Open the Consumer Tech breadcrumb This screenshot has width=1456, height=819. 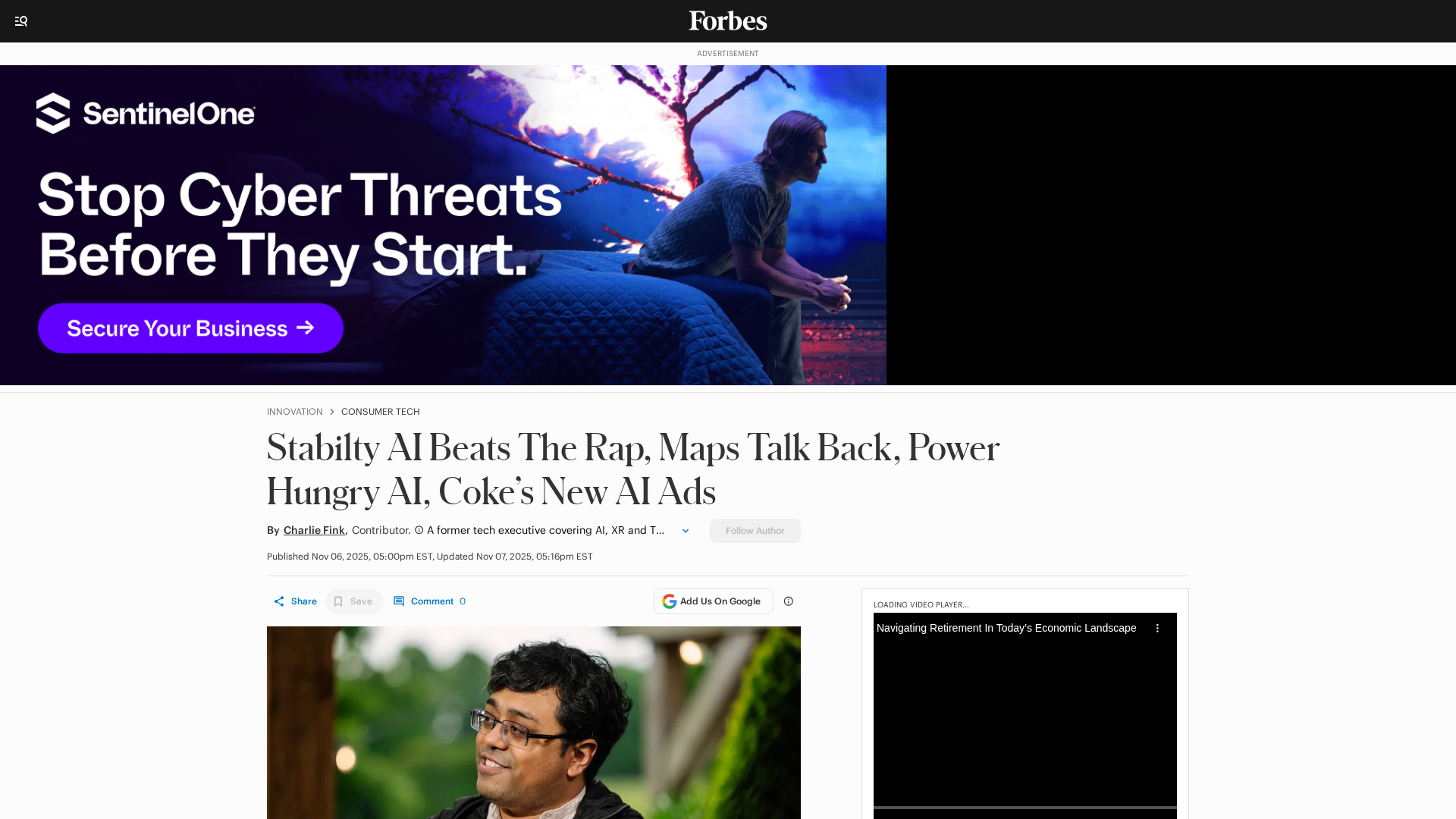(x=381, y=412)
